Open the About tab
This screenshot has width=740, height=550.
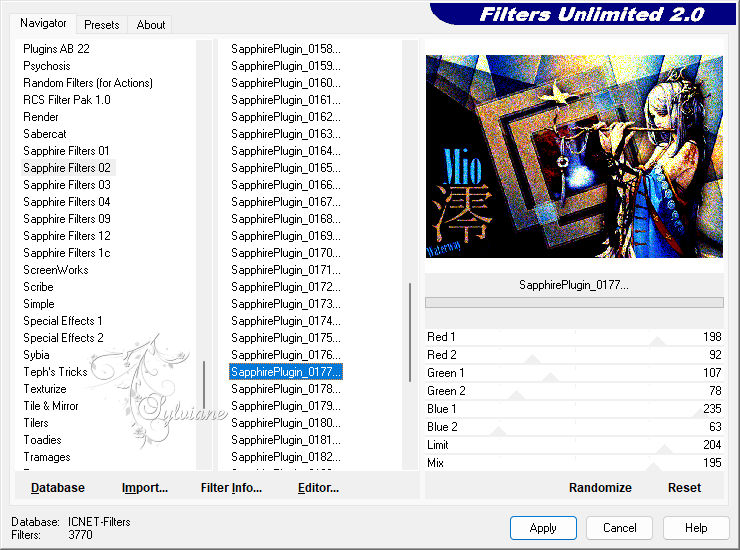151,25
